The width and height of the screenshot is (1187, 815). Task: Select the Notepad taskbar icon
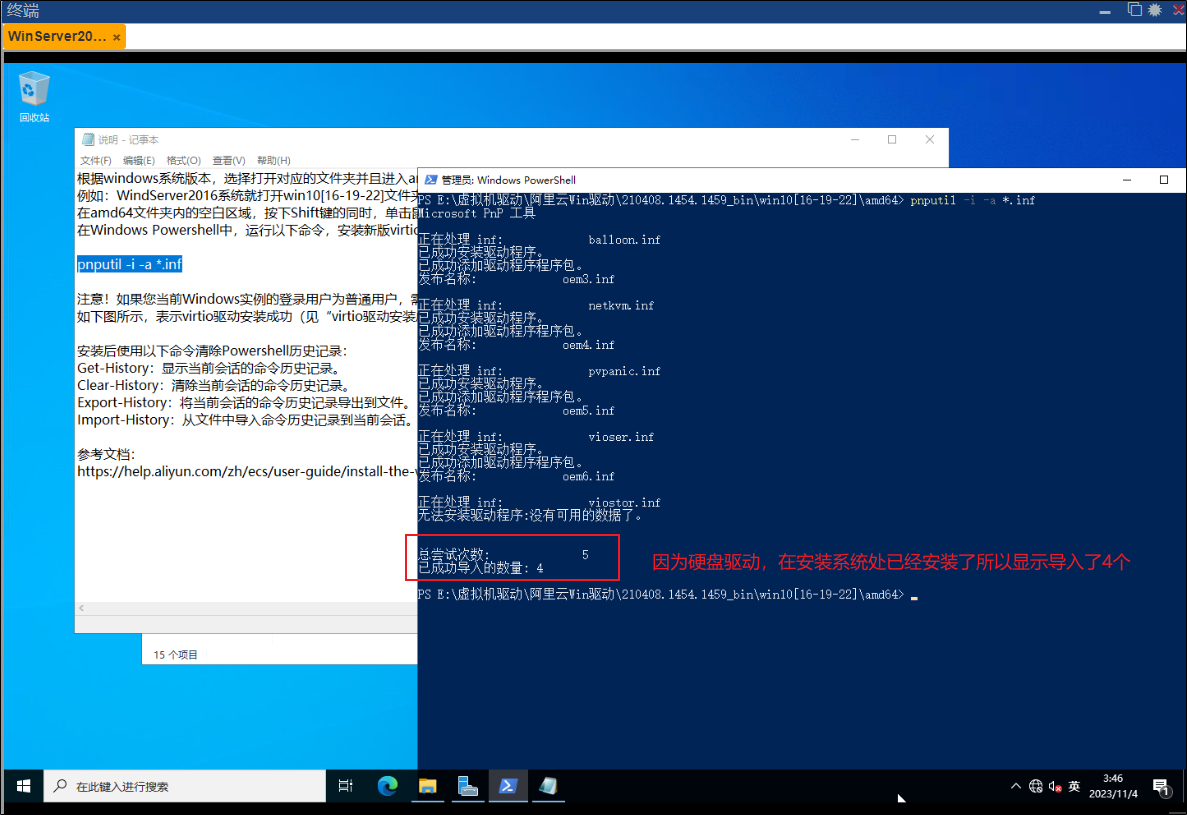[548, 786]
